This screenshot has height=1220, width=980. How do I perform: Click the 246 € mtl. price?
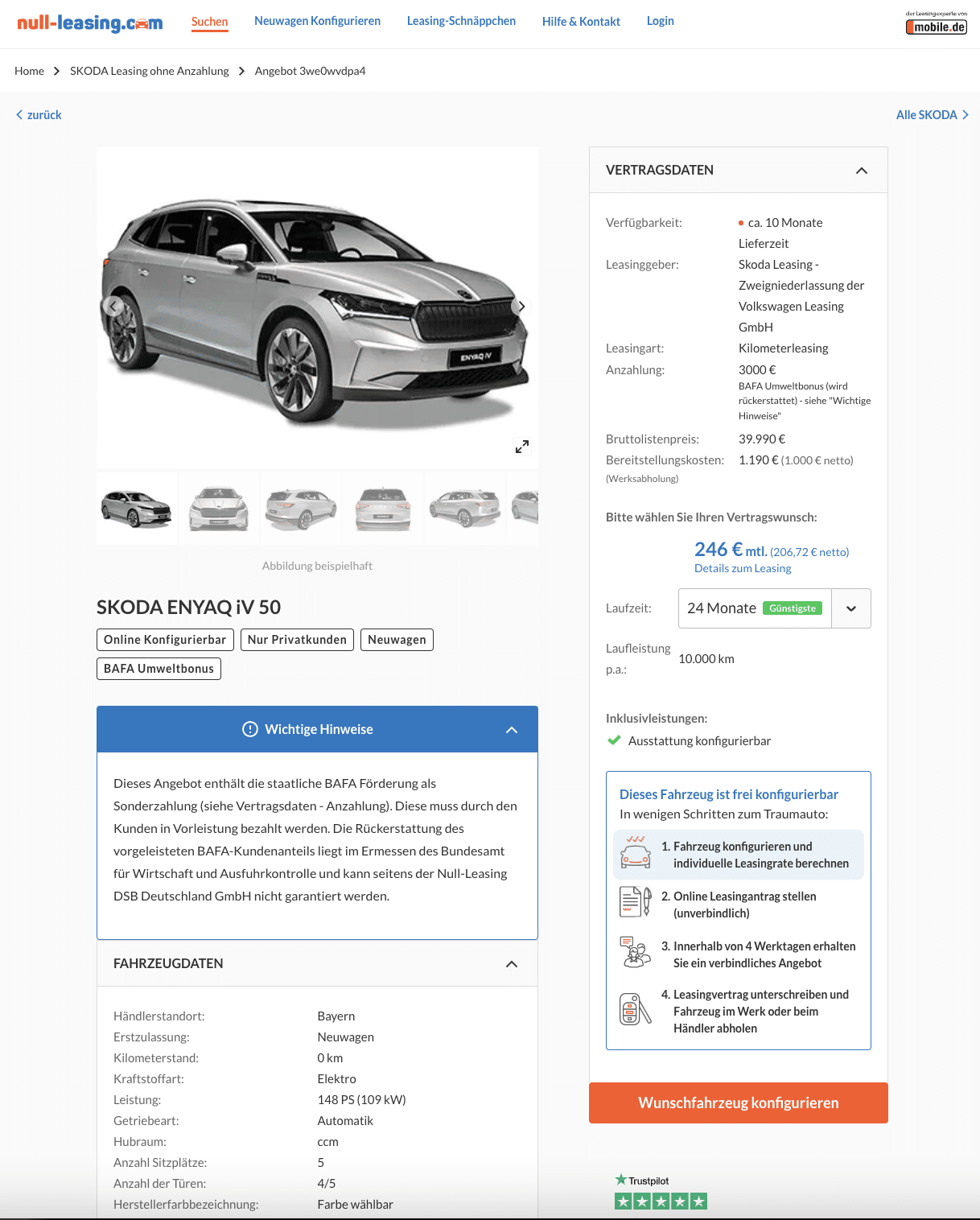[x=731, y=550]
